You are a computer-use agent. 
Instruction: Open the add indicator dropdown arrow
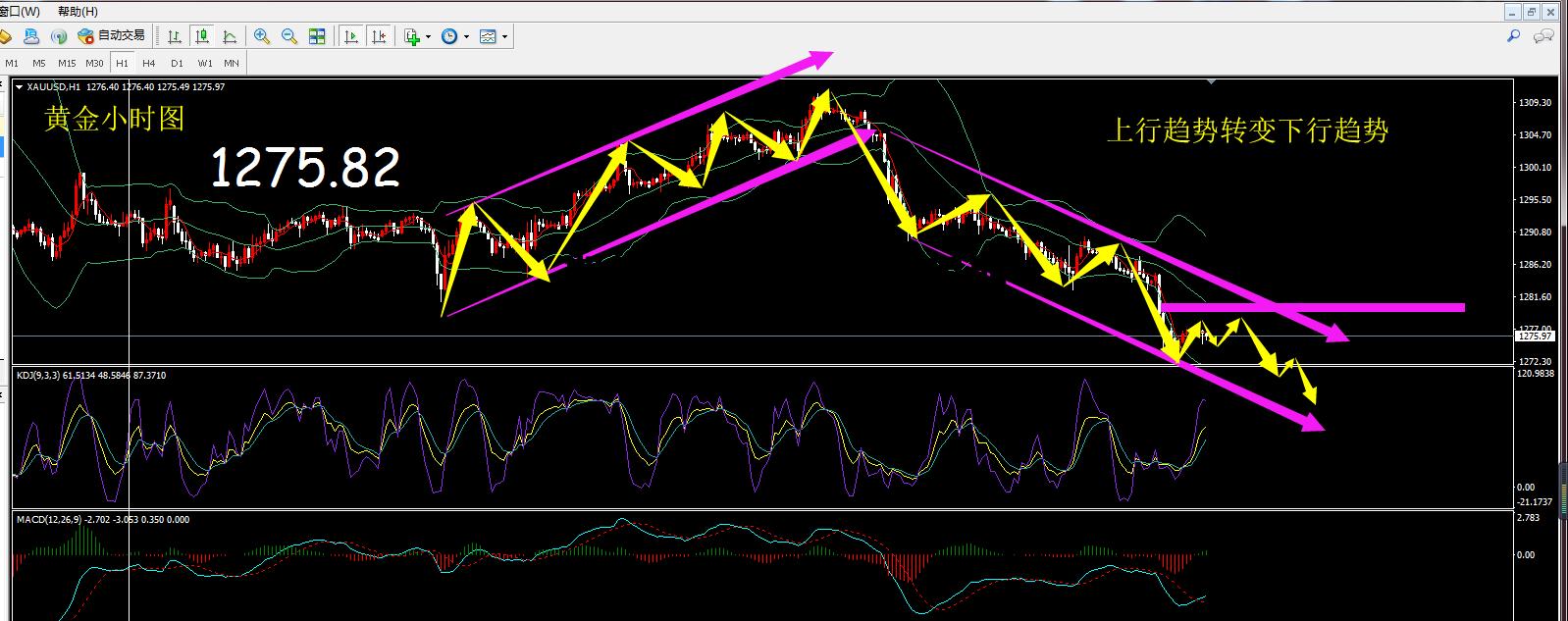[x=429, y=37]
